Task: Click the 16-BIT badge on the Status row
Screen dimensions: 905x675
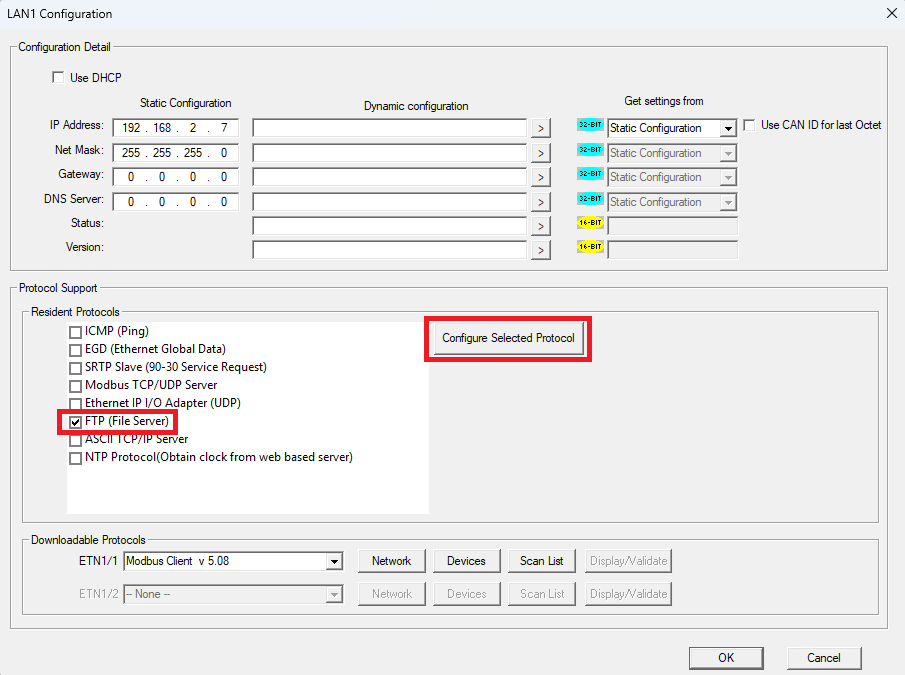Action: (x=590, y=223)
